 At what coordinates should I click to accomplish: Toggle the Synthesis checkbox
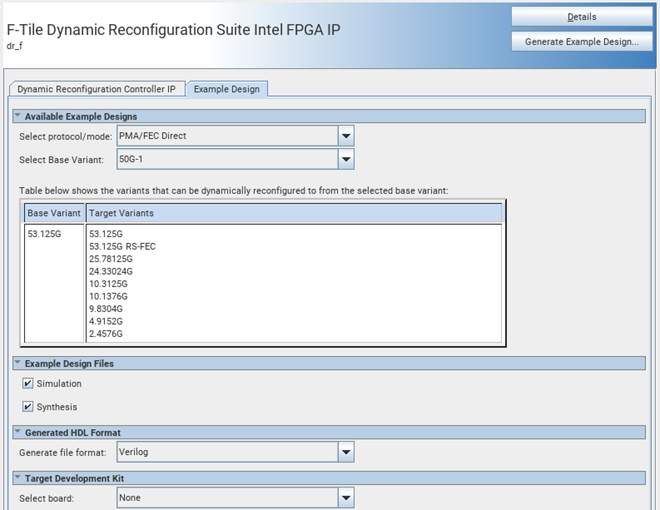(27, 407)
